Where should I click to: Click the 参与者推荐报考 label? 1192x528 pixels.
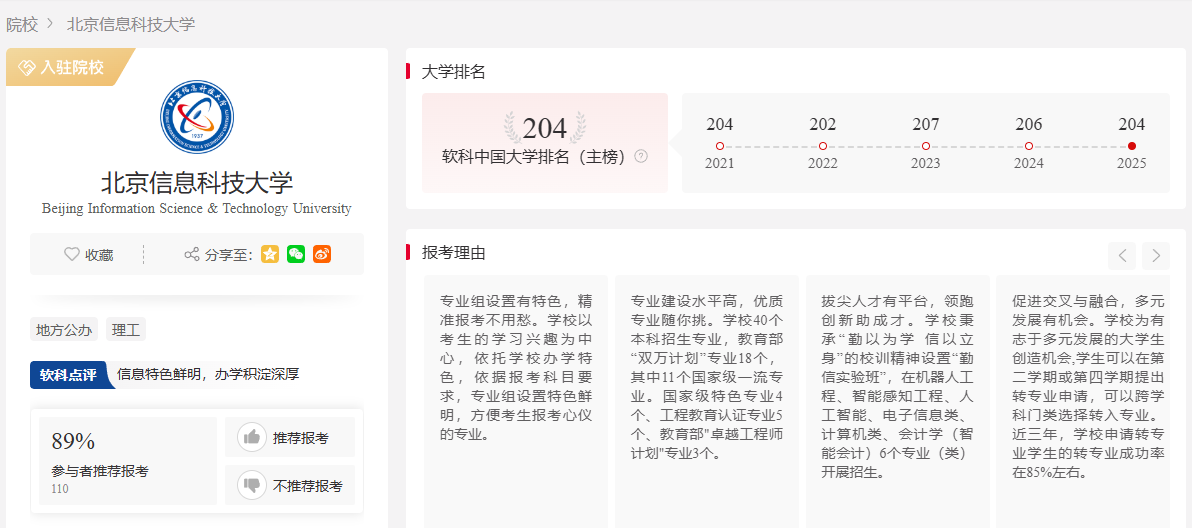click(x=100, y=471)
